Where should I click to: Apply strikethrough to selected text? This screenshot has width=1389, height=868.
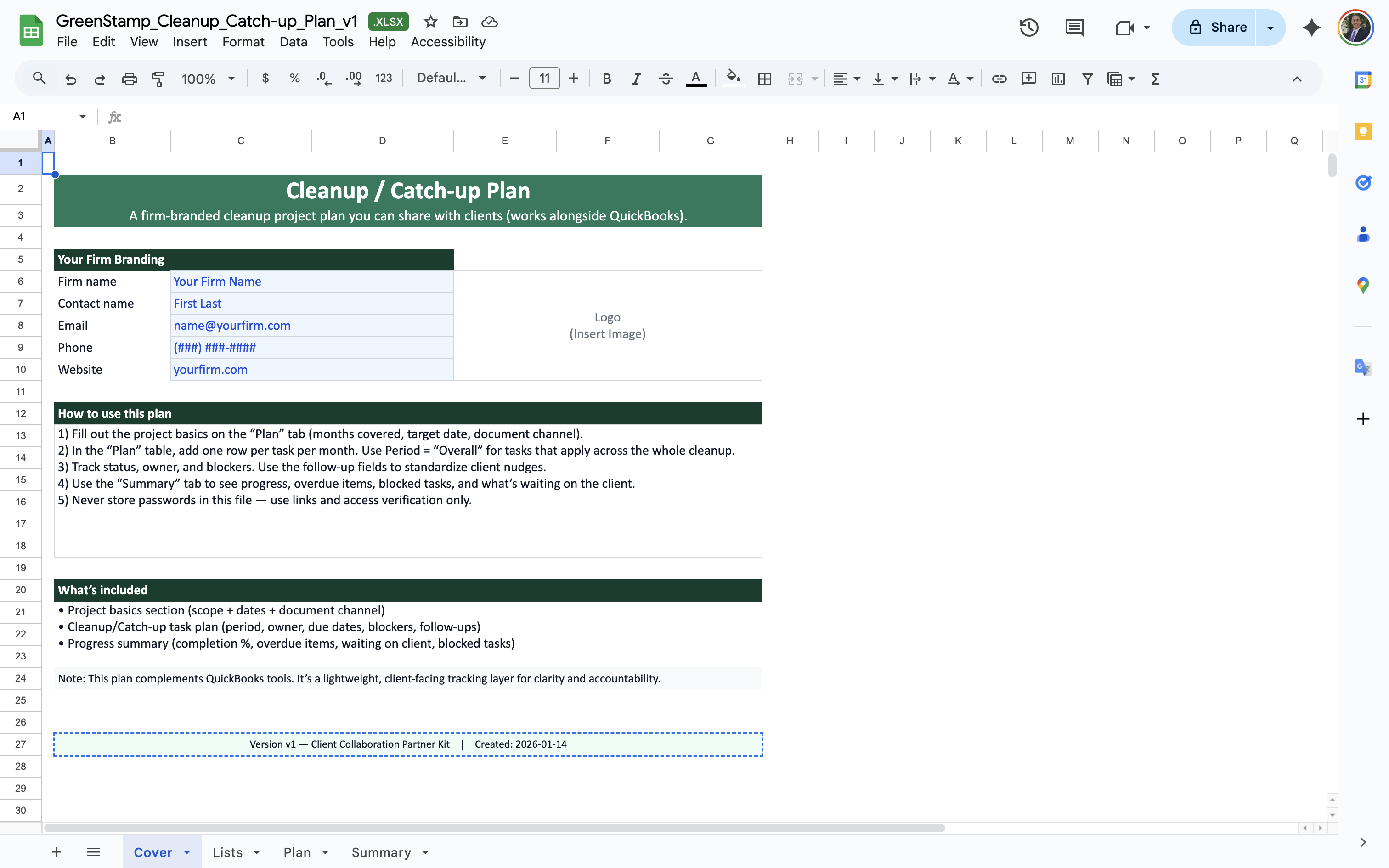(665, 79)
